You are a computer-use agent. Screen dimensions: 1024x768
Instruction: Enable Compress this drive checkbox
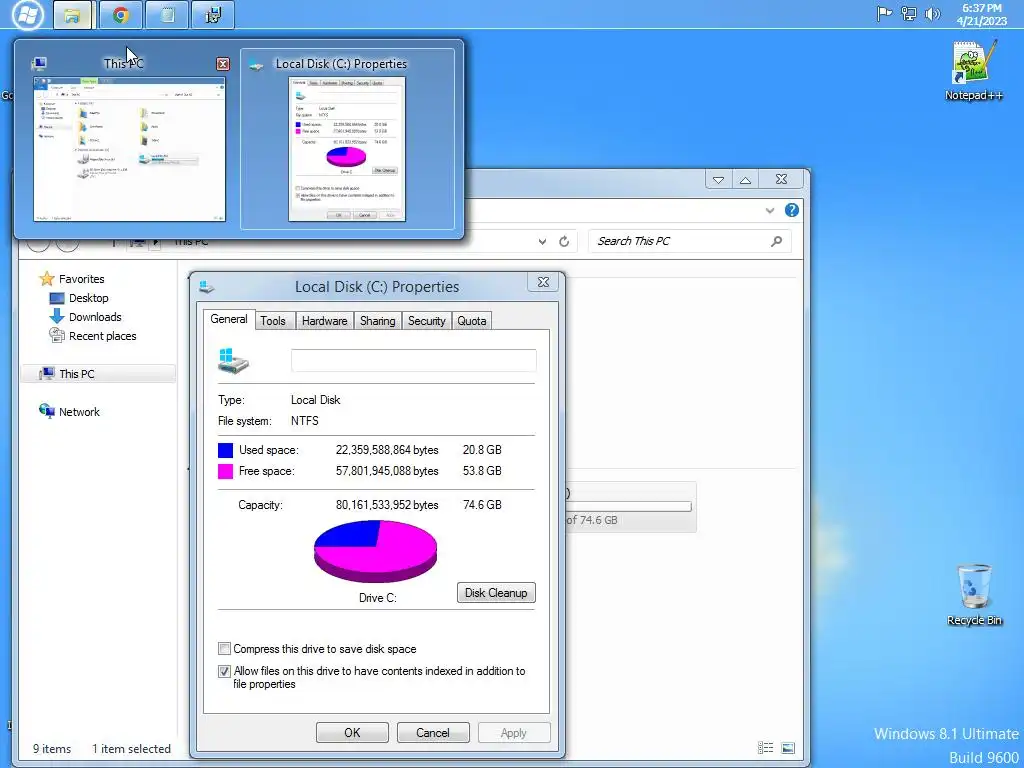[225, 648]
